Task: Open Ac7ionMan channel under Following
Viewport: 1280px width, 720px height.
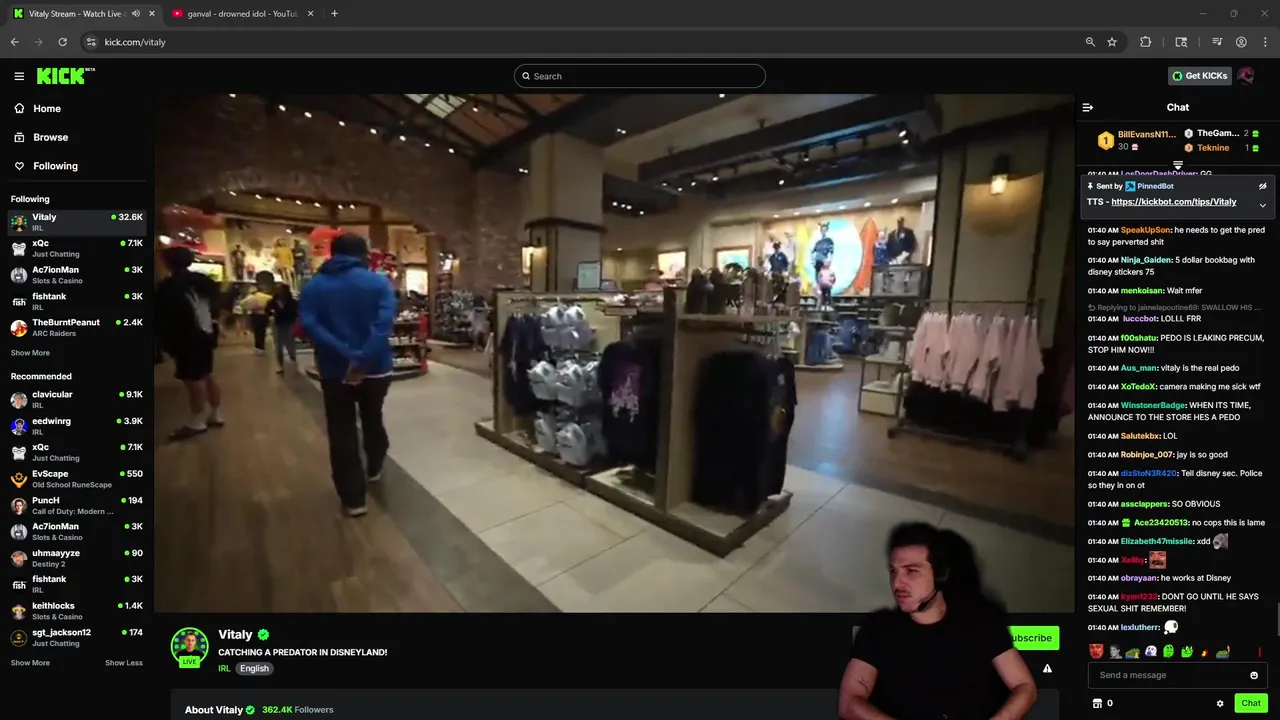Action: point(77,275)
